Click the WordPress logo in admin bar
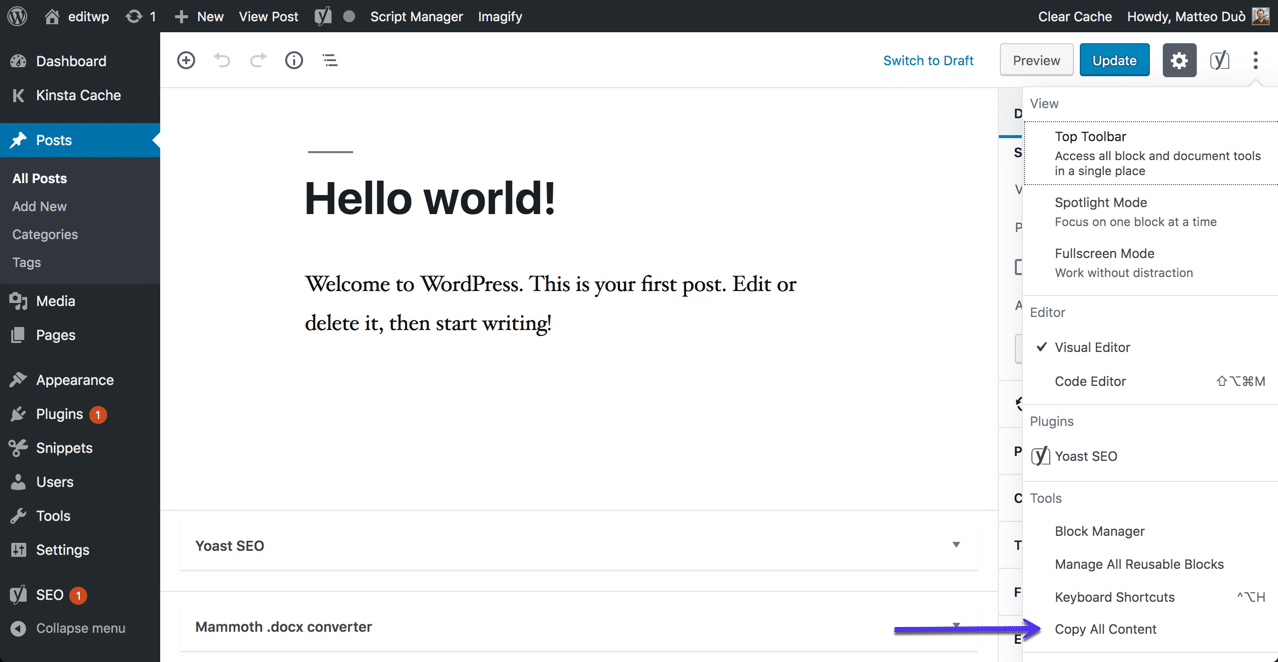This screenshot has height=662, width=1278. [17, 16]
